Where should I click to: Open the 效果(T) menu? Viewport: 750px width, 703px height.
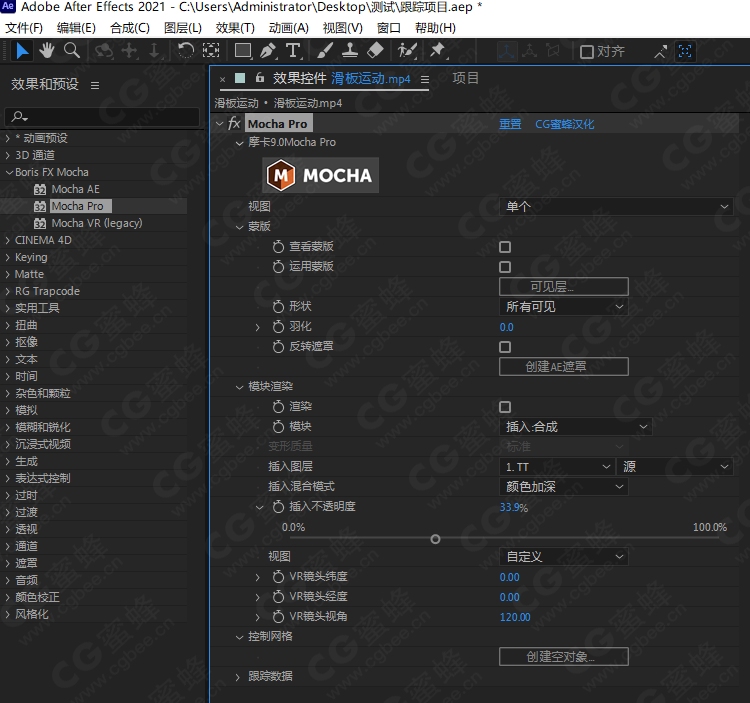235,28
